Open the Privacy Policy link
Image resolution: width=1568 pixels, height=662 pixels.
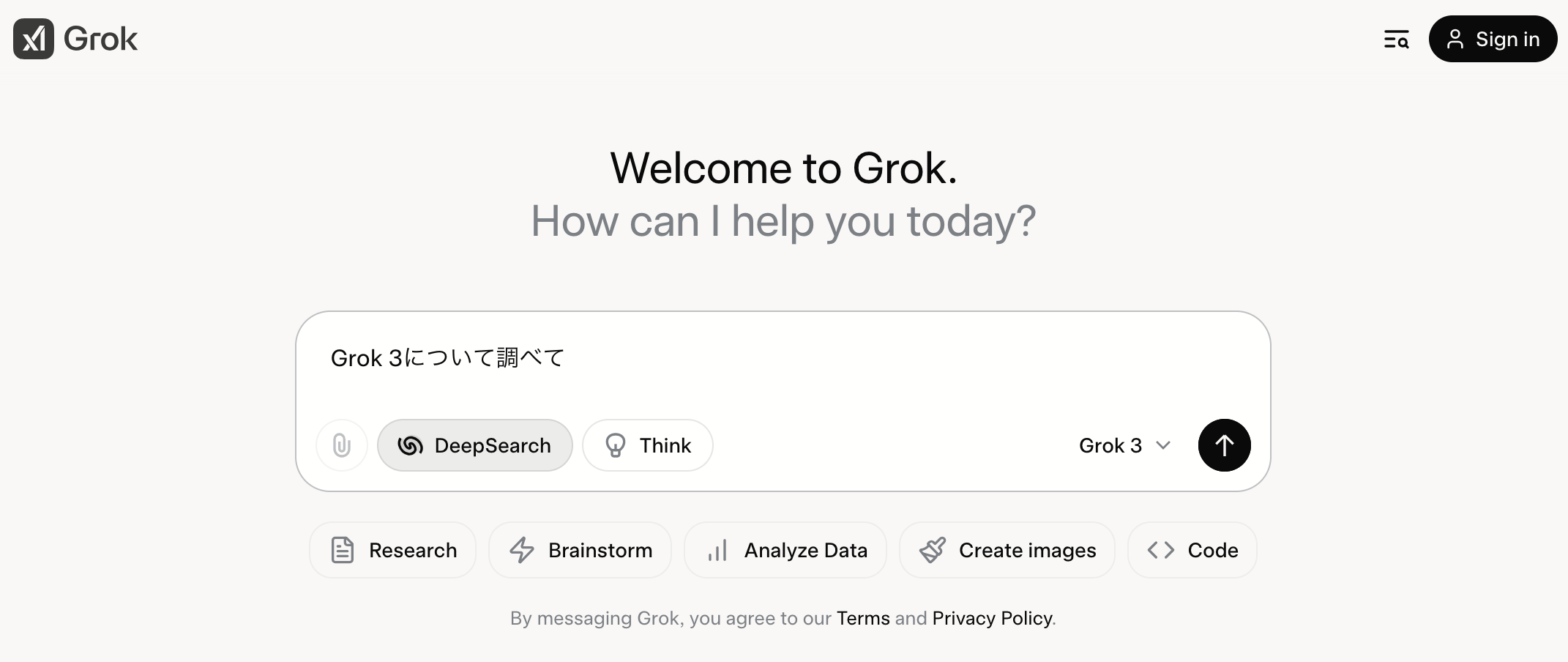pos(992,618)
